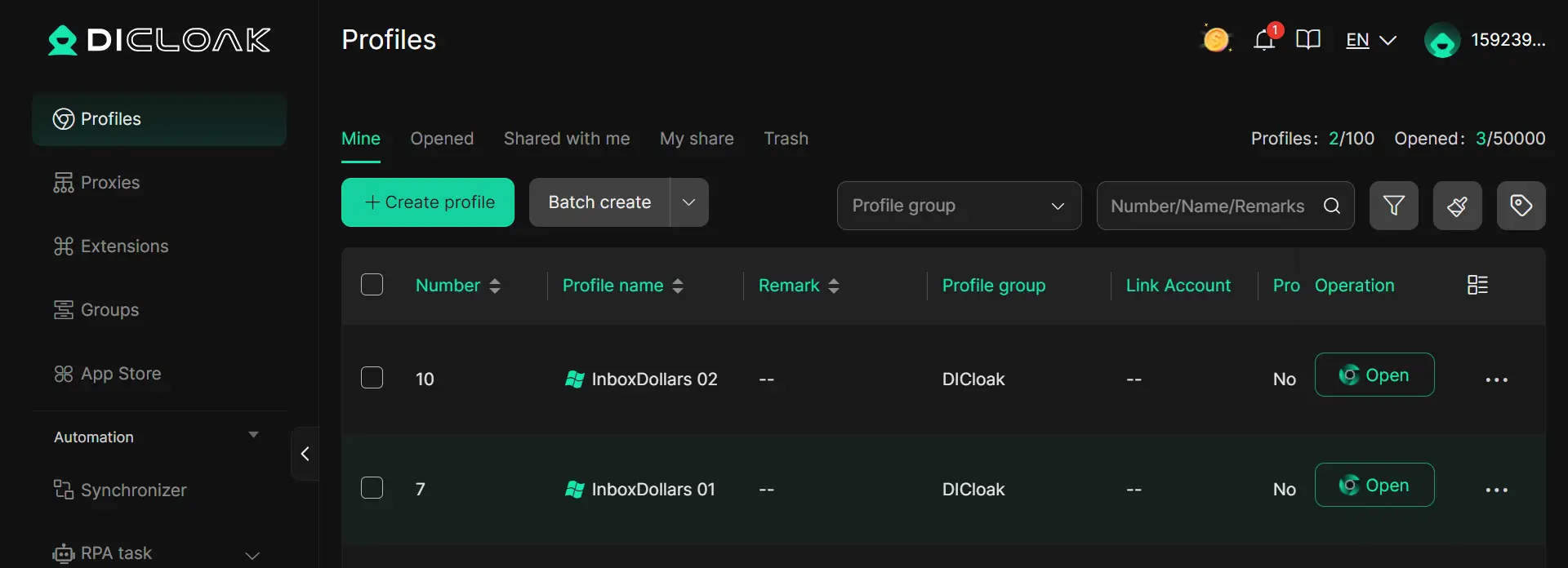The width and height of the screenshot is (1568, 568).
Task: Check the InboxDollars 02 row checkbox
Action: (x=372, y=378)
